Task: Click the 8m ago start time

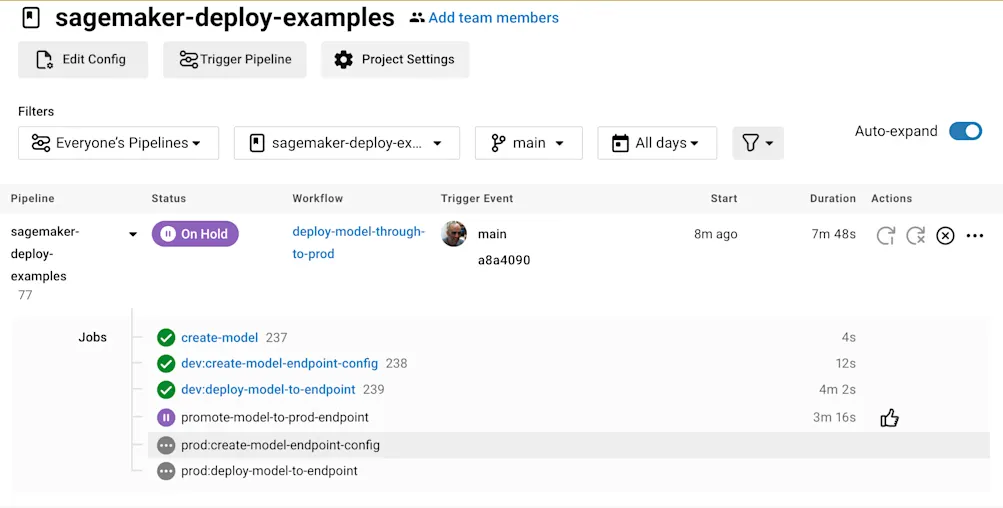Action: [716, 234]
